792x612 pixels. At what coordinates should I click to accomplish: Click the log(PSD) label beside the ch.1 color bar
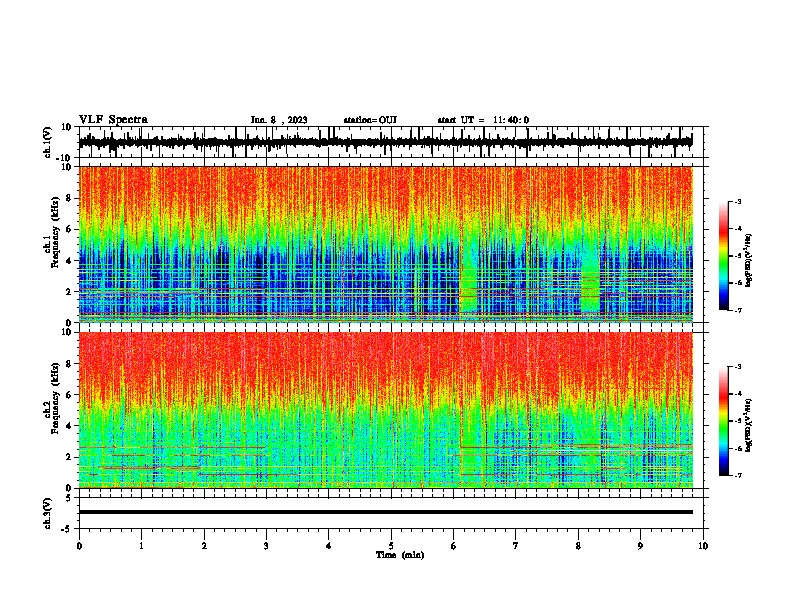[749, 260]
